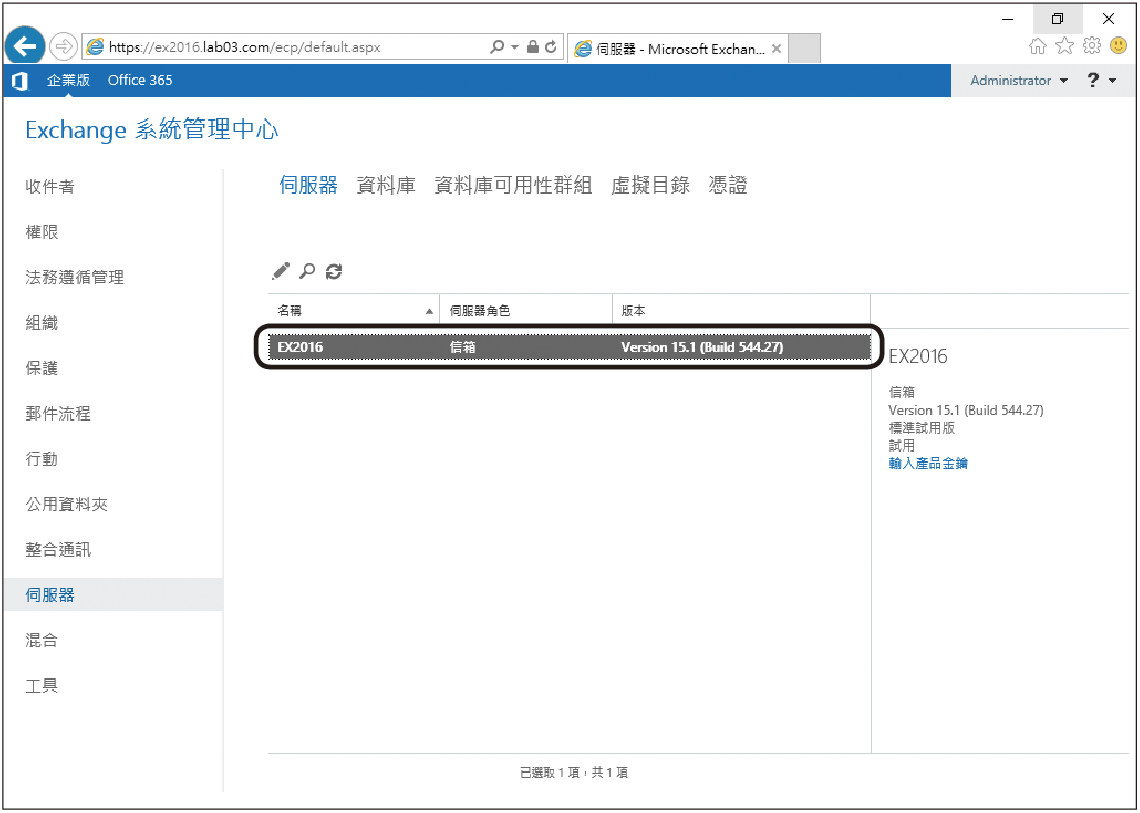Click the address bar lock security icon

[x=533, y=47]
